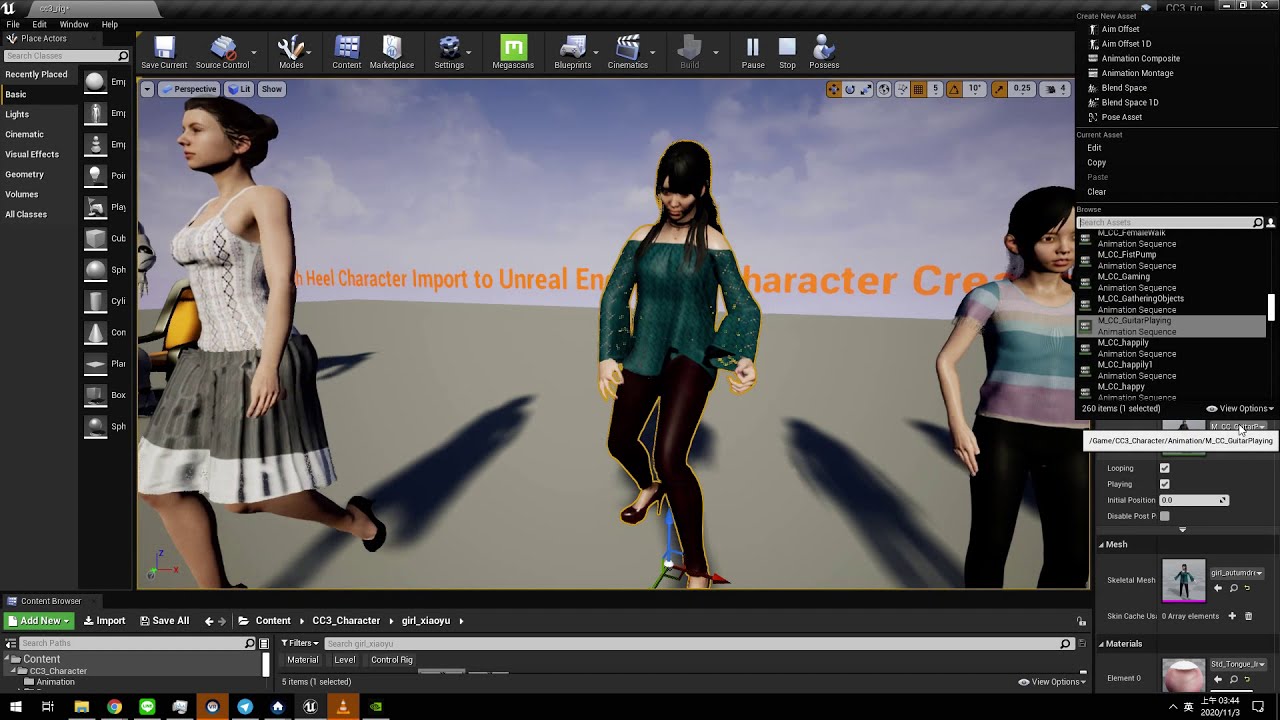
Task: Add a Skin Cache Usage array element
Action: tap(1232, 616)
